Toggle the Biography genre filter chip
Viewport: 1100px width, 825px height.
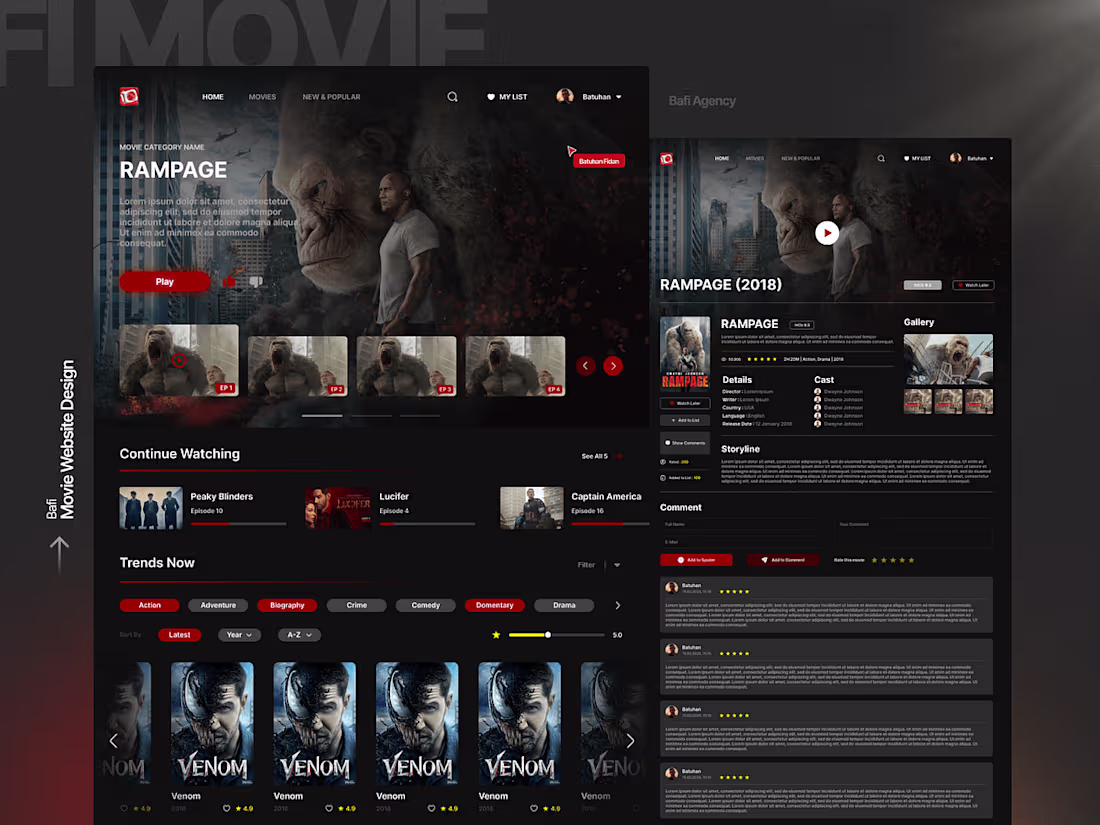(x=287, y=605)
